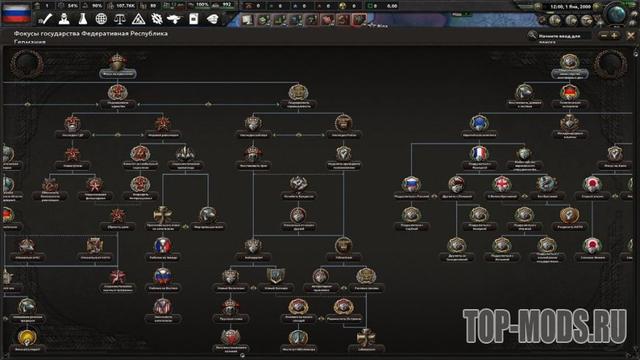
Task: Open the Production gear icon
Action: pos(157,19)
